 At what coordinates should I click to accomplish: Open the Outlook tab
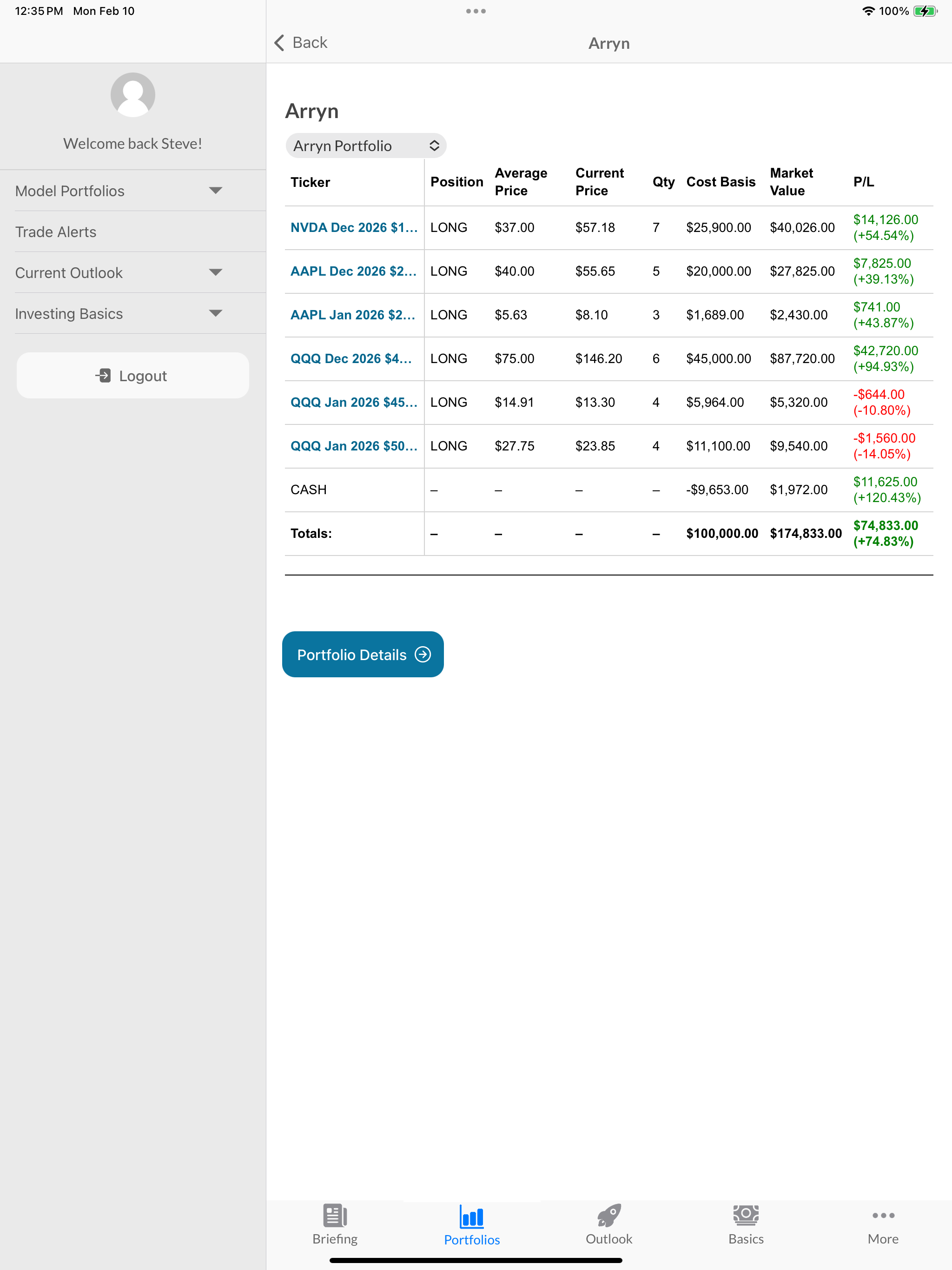click(x=608, y=1225)
